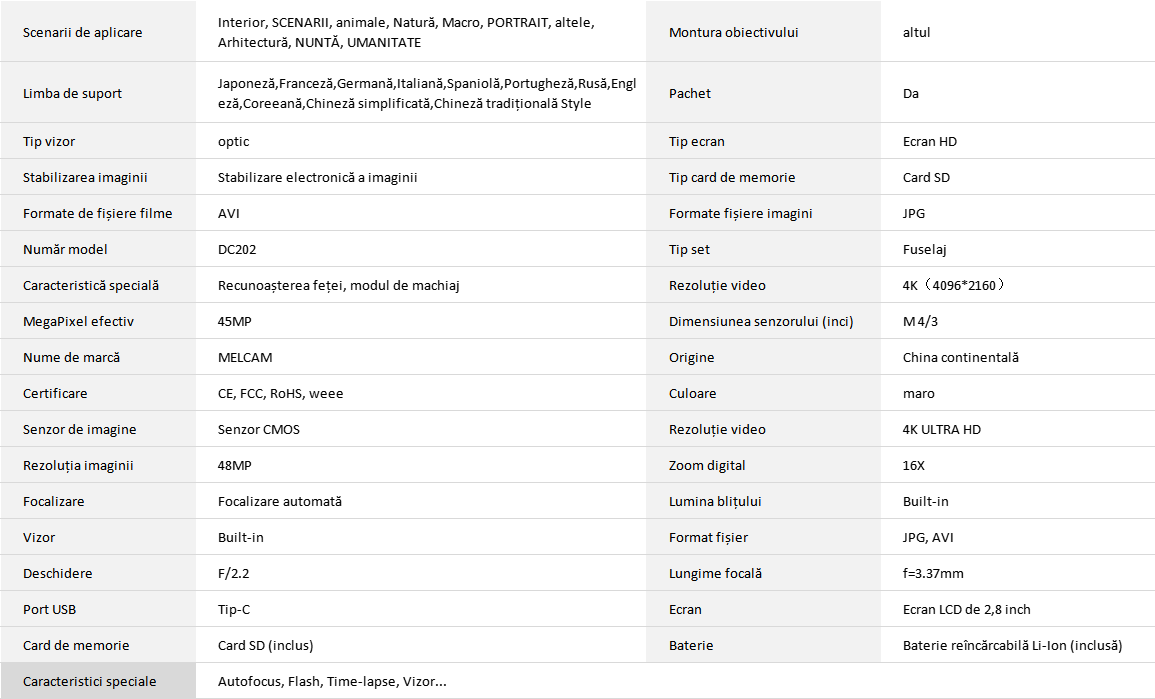Select the "F/2.2" aperture value

tap(234, 573)
